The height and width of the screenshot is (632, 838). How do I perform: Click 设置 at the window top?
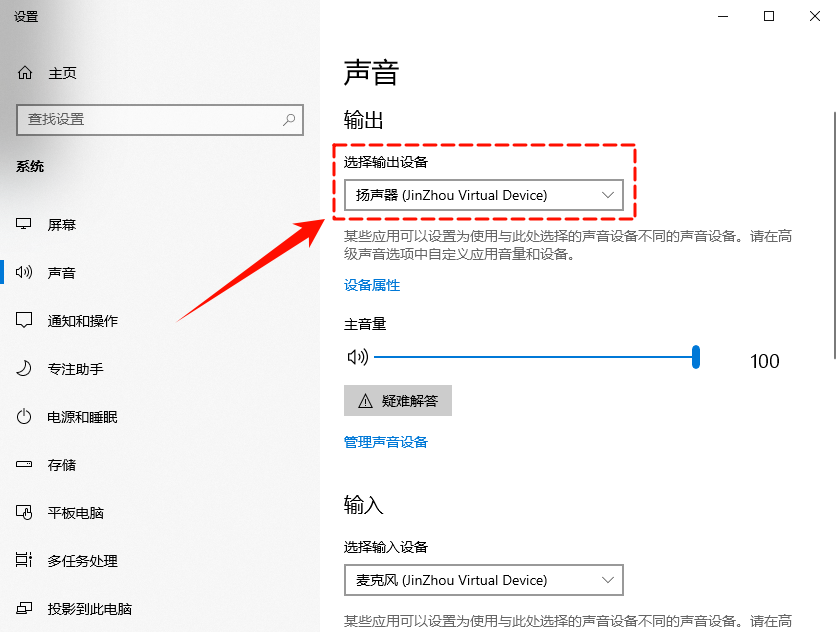pyautogui.click(x=26, y=16)
